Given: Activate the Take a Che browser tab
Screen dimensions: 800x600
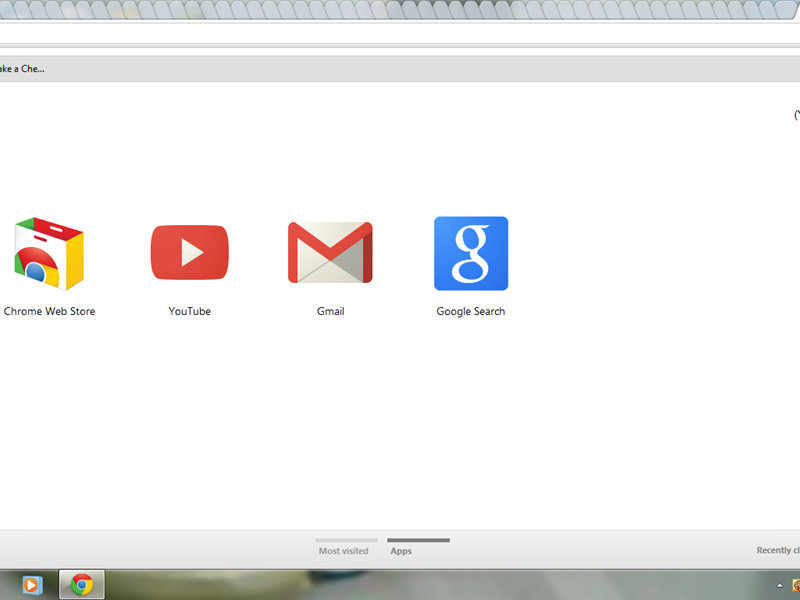Looking at the screenshot, I should (22, 68).
